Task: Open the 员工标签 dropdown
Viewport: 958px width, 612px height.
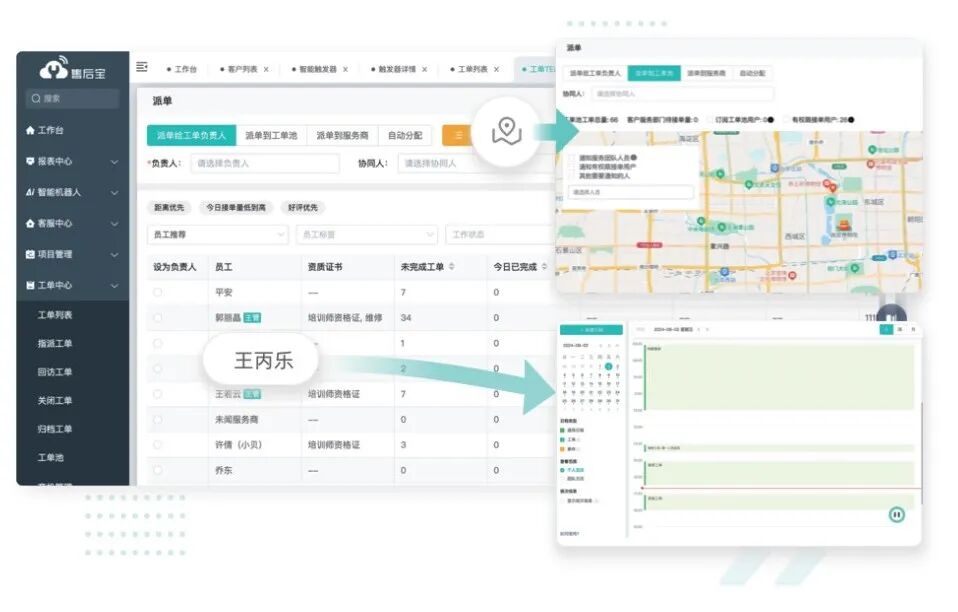Action: tap(367, 235)
